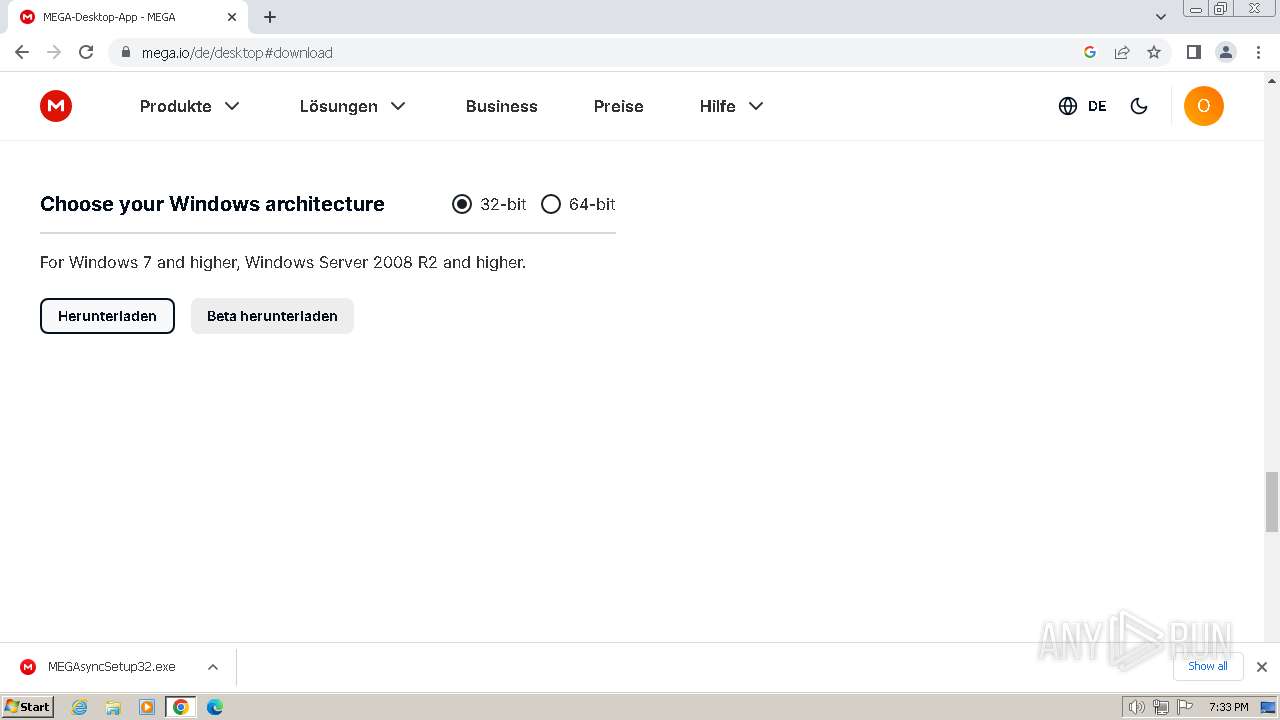Open the orange user avatar menu
The image size is (1280, 720).
point(1204,106)
